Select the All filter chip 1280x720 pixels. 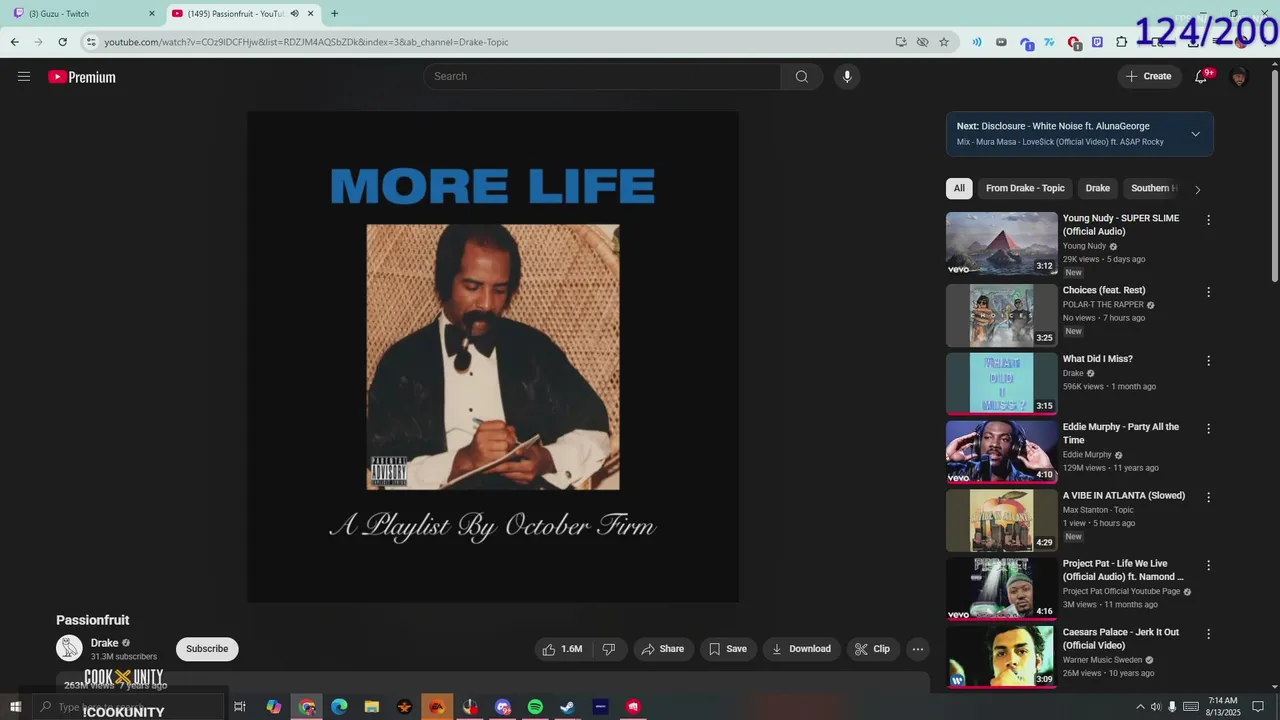click(x=959, y=188)
